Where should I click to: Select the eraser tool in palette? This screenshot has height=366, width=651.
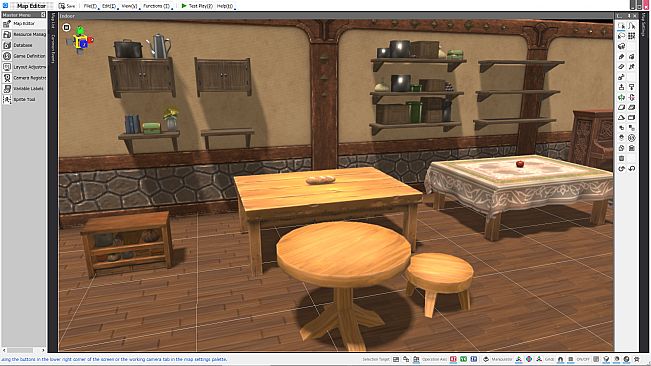(621, 67)
